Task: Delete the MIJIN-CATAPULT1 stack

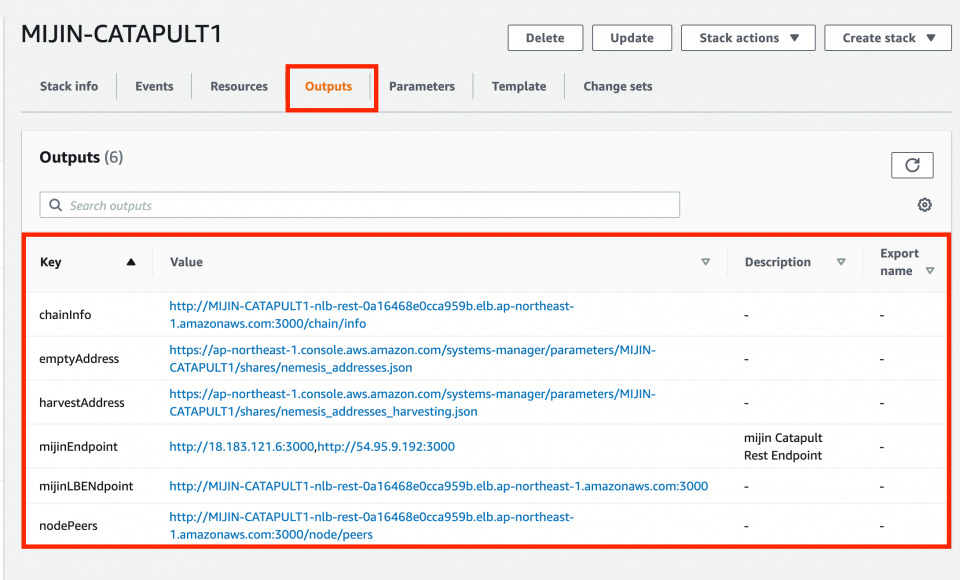Action: click(545, 38)
